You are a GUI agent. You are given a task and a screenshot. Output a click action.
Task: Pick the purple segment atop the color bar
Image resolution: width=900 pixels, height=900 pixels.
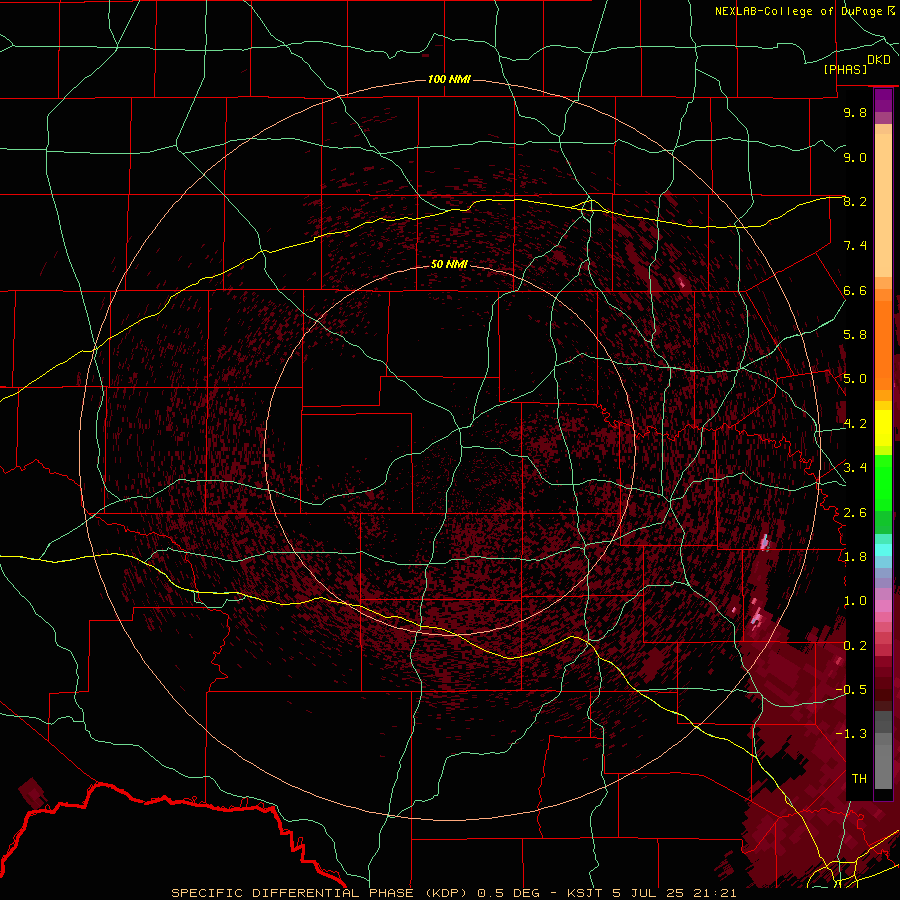pyautogui.click(x=883, y=101)
